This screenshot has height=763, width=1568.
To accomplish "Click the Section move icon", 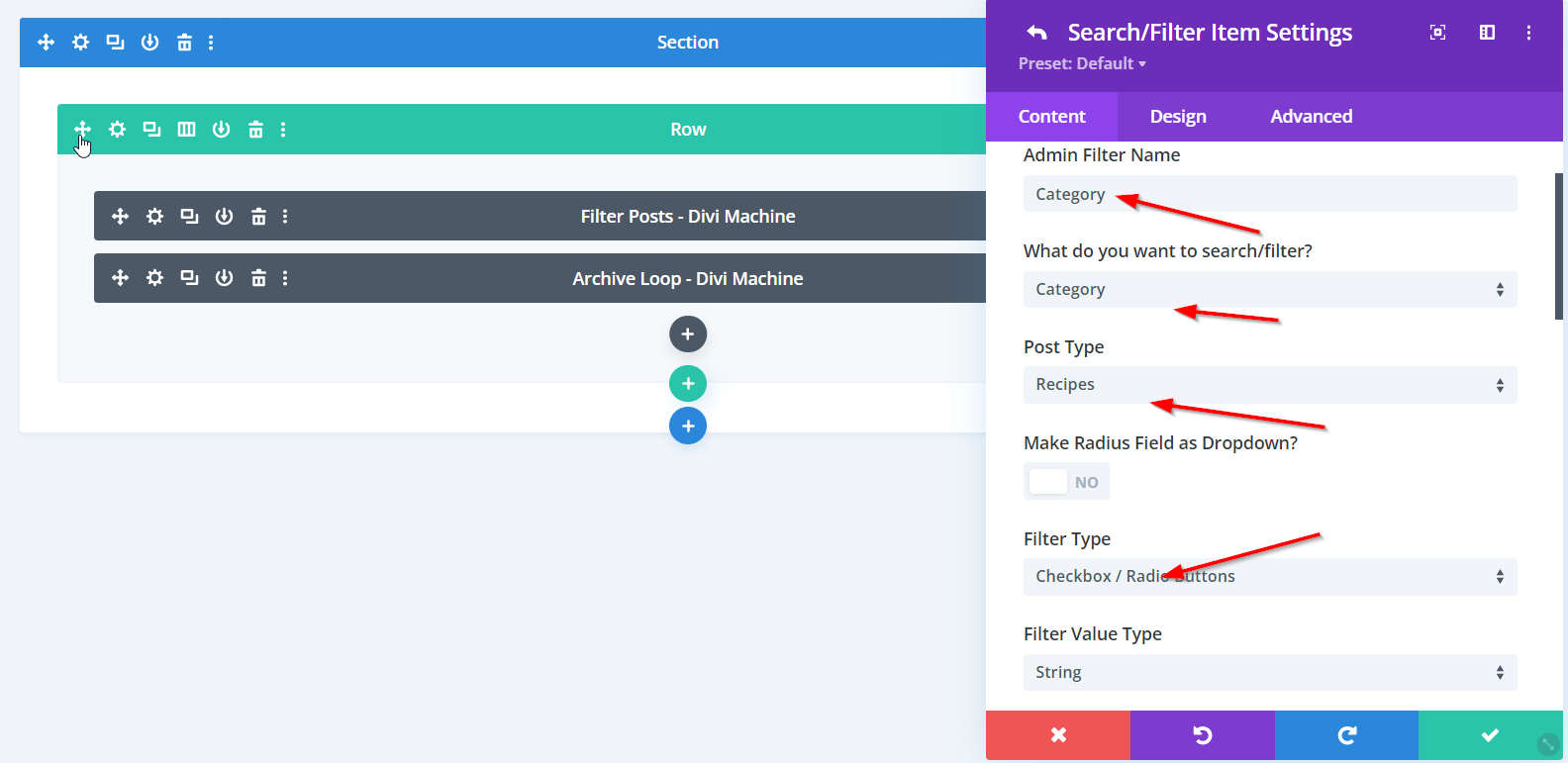I will pyautogui.click(x=46, y=43).
